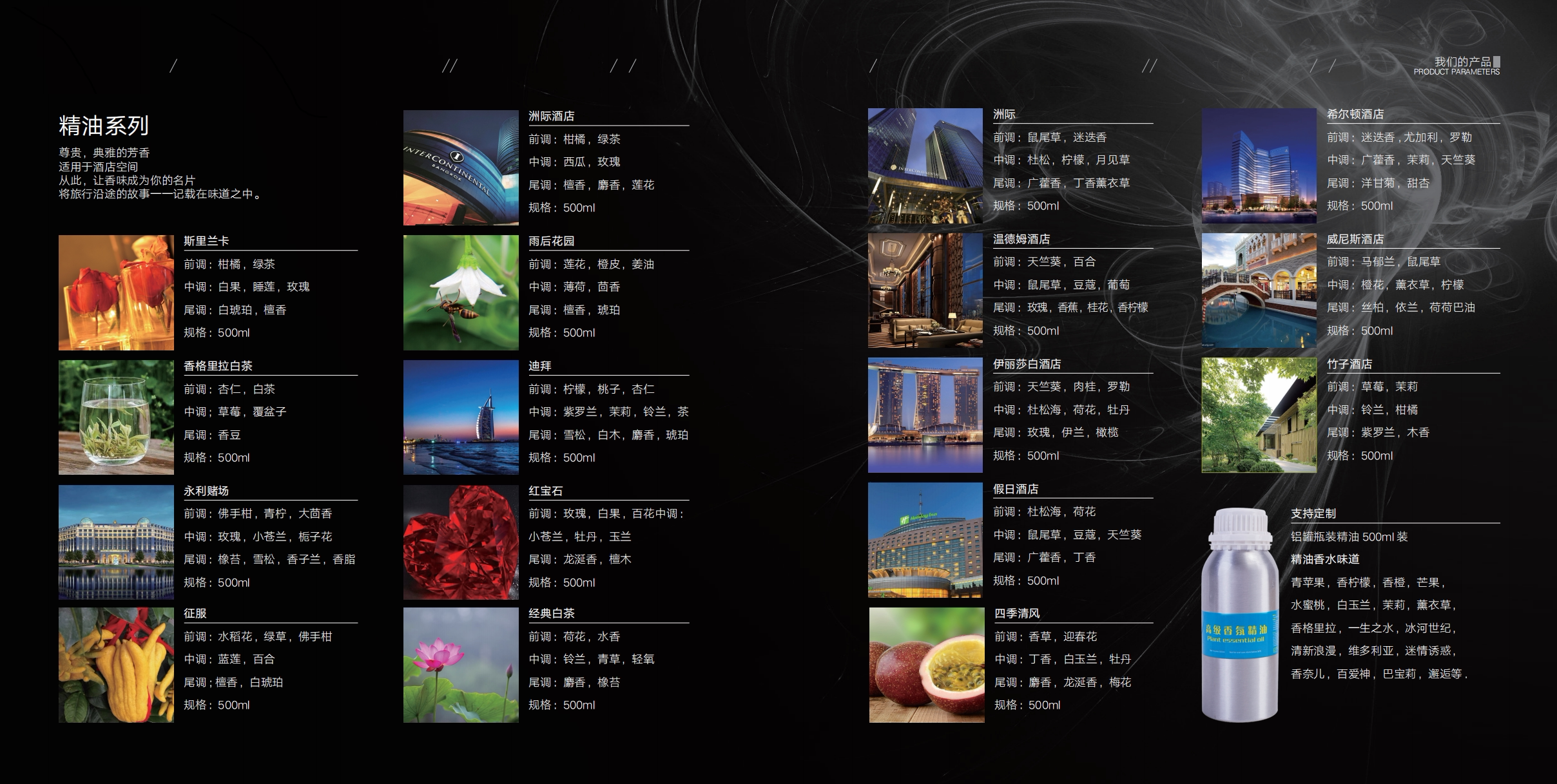Click the Holiday Inn building image
Screen dimensions: 1557x784
pyautogui.click(x=925, y=540)
